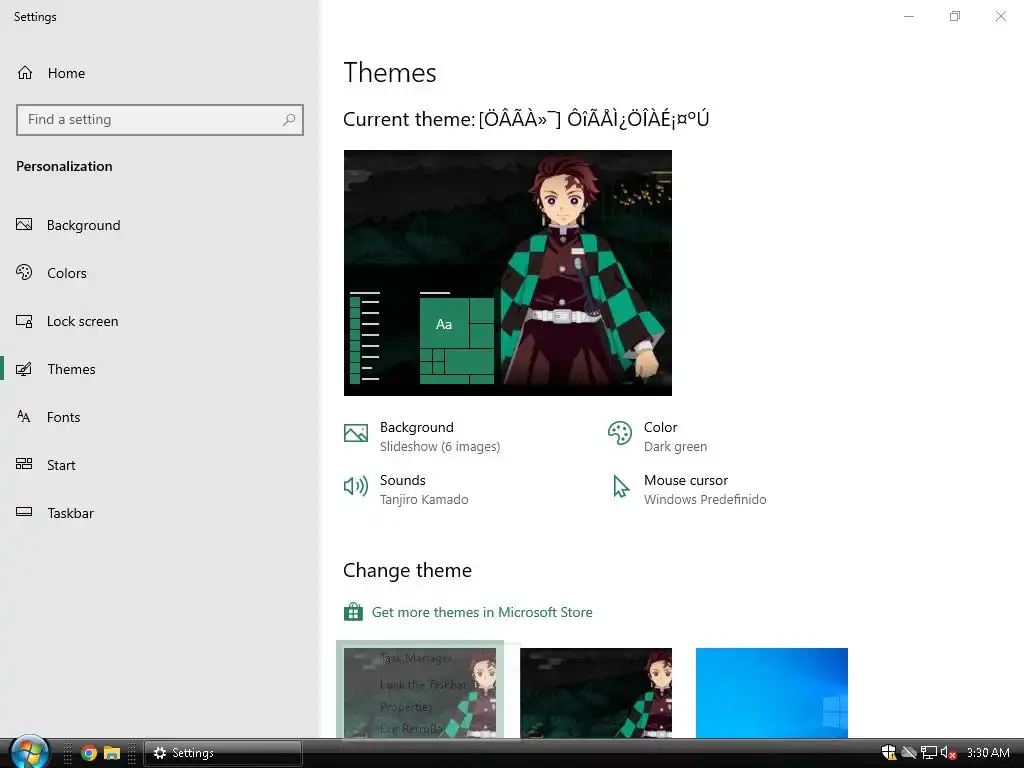
Task: Click the Color palette icon under theme preview
Action: [x=620, y=433]
